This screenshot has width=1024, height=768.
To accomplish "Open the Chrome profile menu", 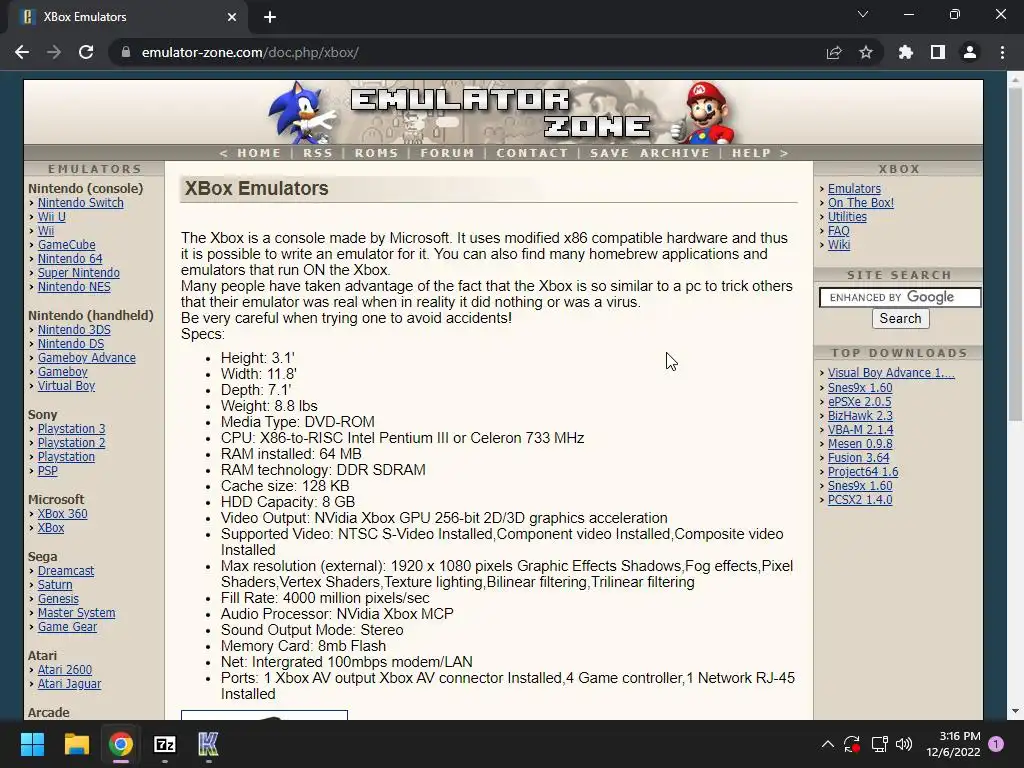I will (x=970, y=52).
